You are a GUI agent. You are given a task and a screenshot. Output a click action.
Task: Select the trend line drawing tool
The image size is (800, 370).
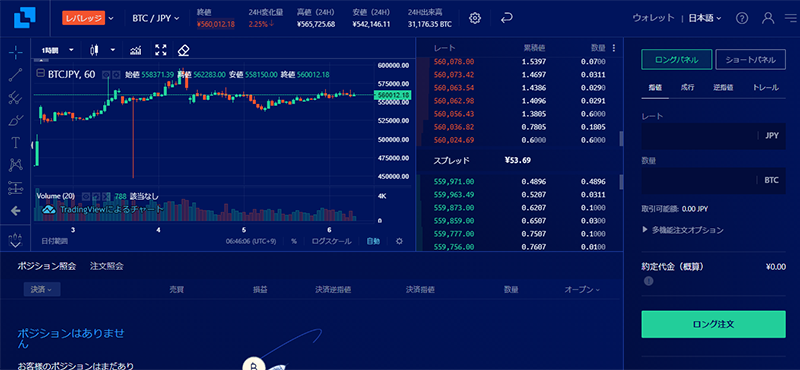tap(15, 75)
